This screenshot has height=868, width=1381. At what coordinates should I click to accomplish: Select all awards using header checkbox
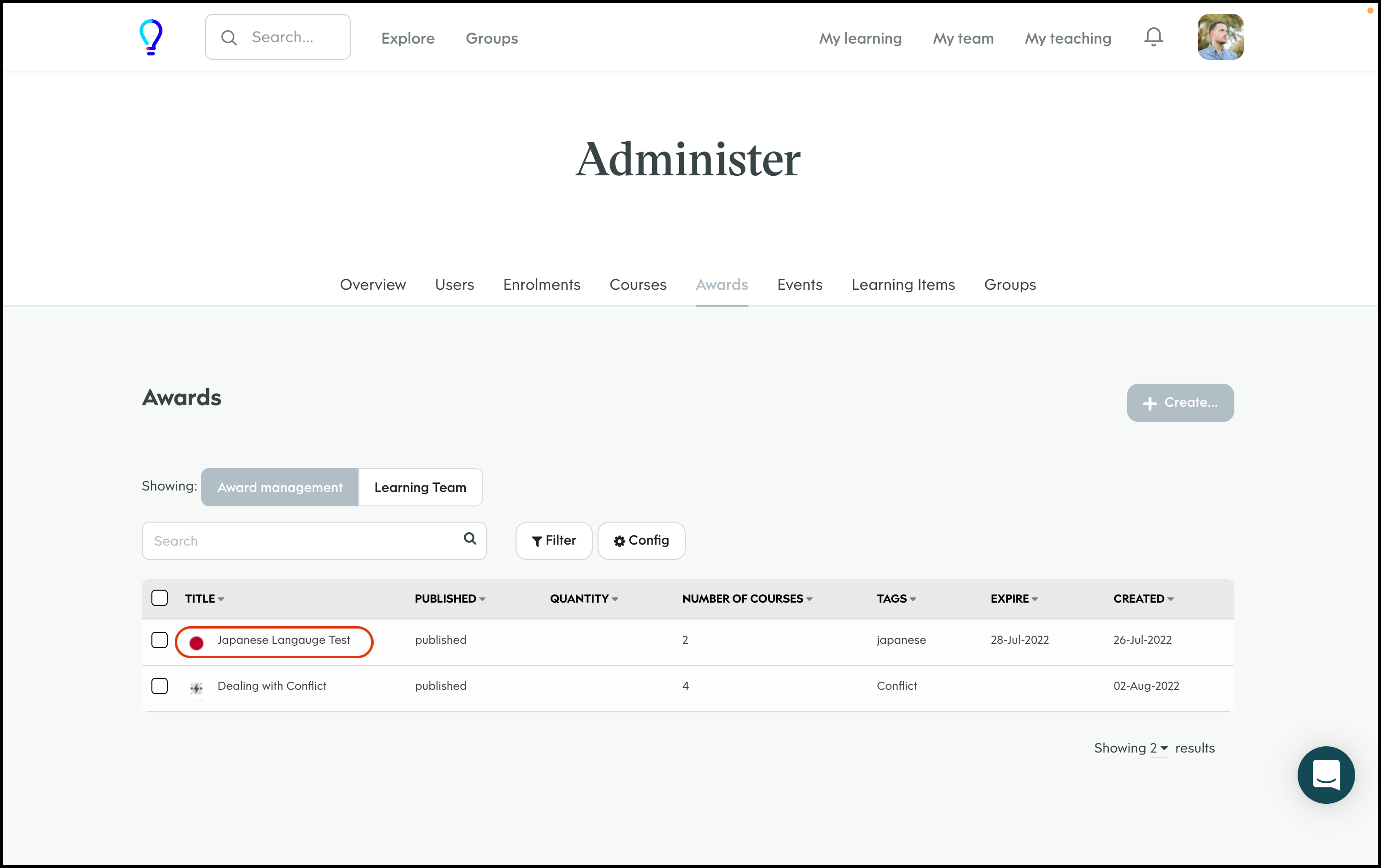coord(160,598)
